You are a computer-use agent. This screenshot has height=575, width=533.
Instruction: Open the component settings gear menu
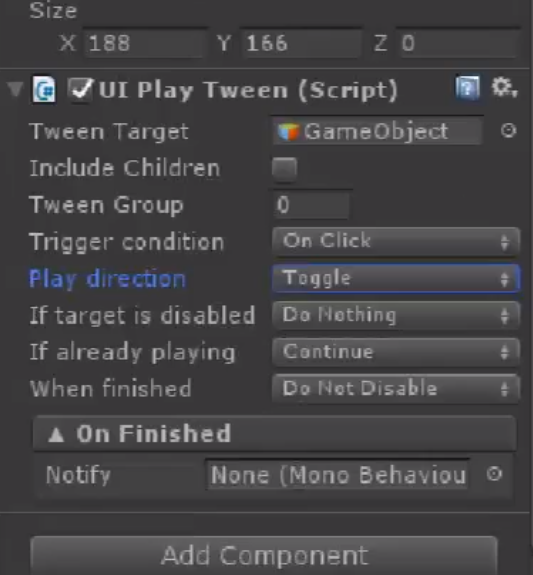505,88
